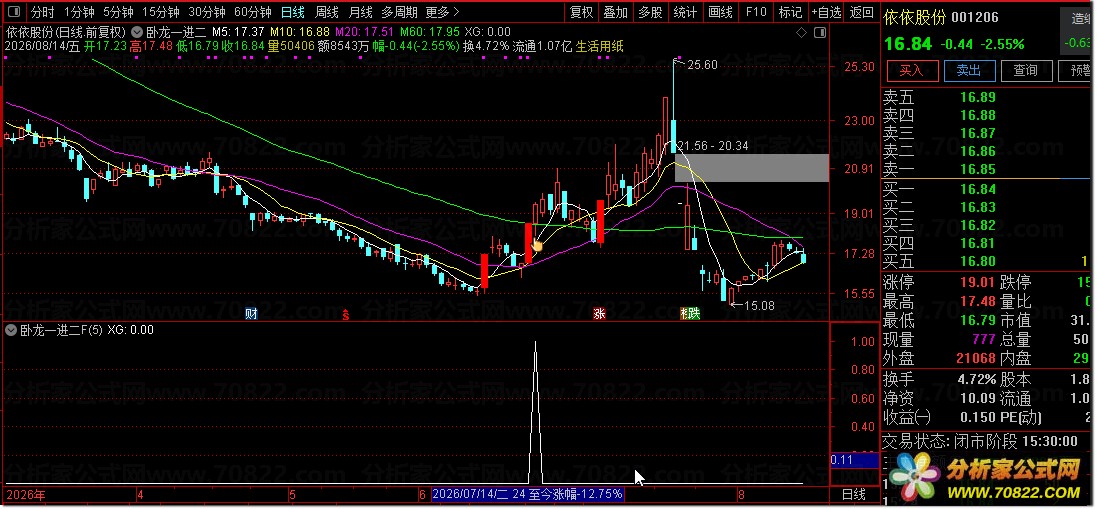Click the 买五 price 16.80 row
1097x509 pixels.
(x=986, y=261)
